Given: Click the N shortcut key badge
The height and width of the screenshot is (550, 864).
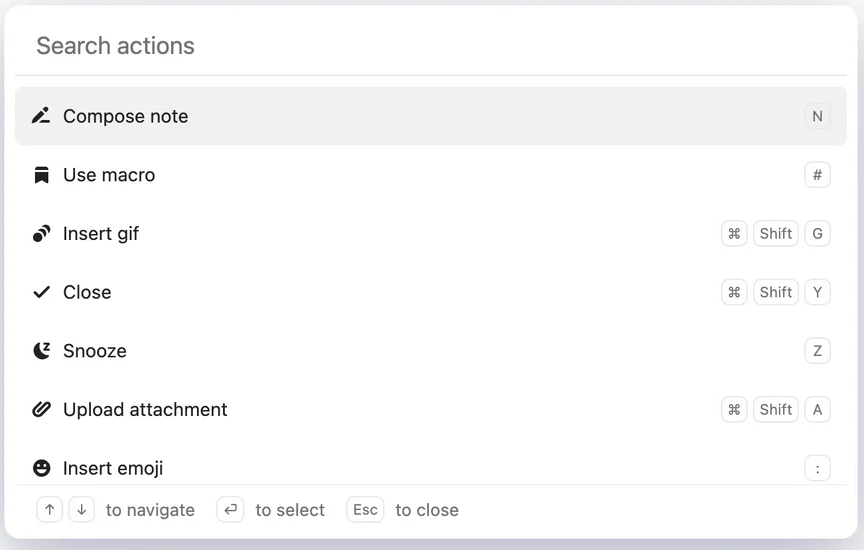Looking at the screenshot, I should click(817, 116).
